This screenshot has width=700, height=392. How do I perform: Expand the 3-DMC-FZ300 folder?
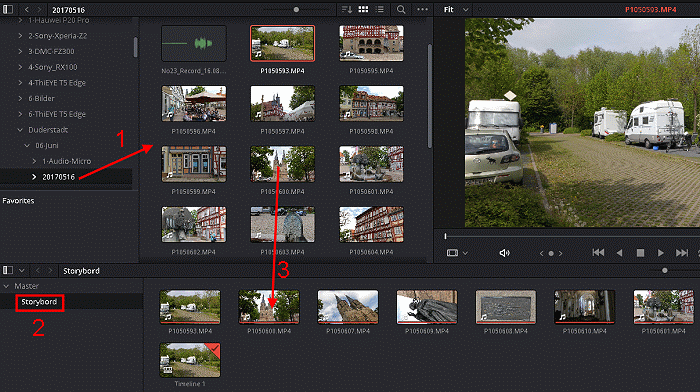pos(20,51)
